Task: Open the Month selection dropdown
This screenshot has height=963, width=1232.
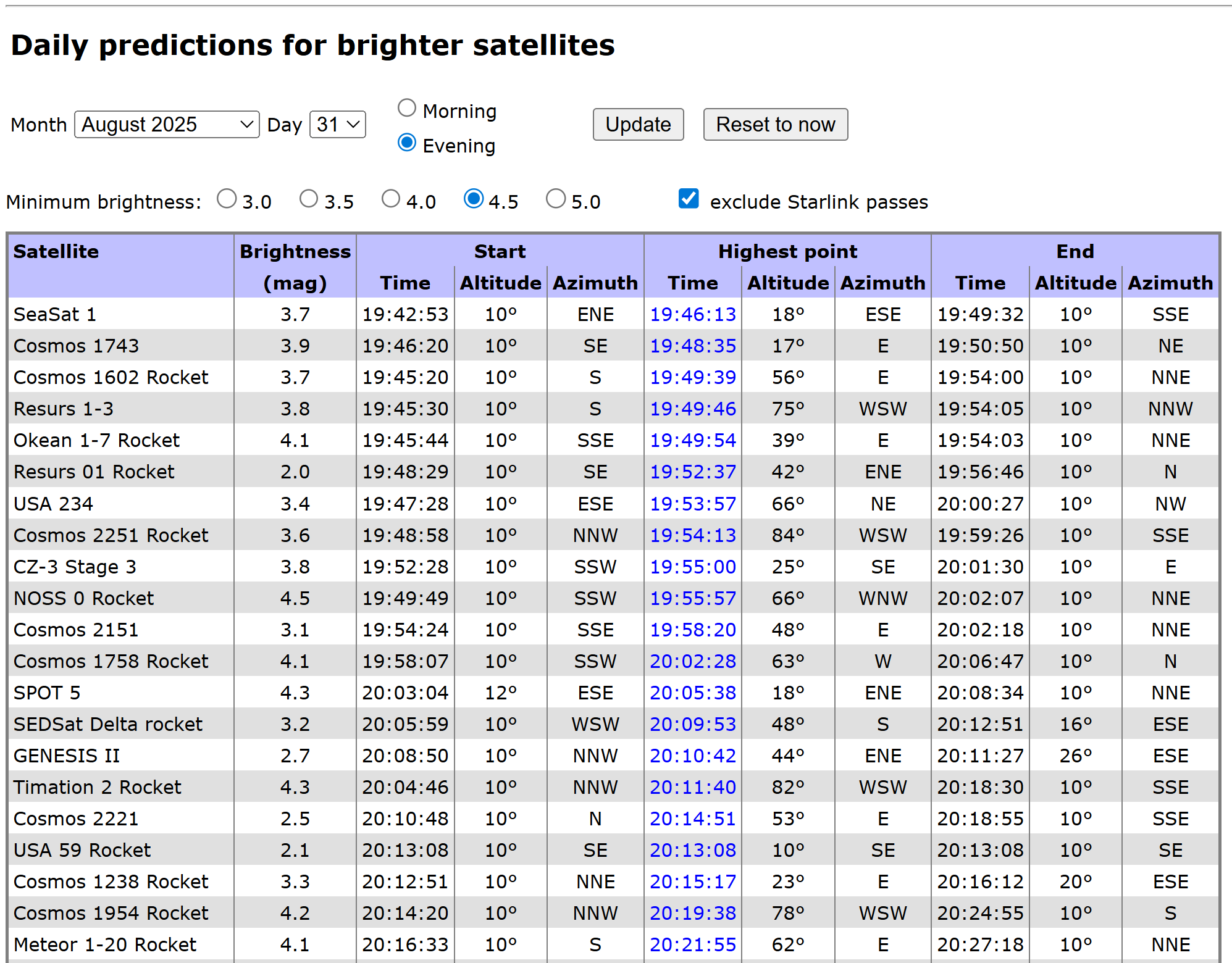Action: 166,125
